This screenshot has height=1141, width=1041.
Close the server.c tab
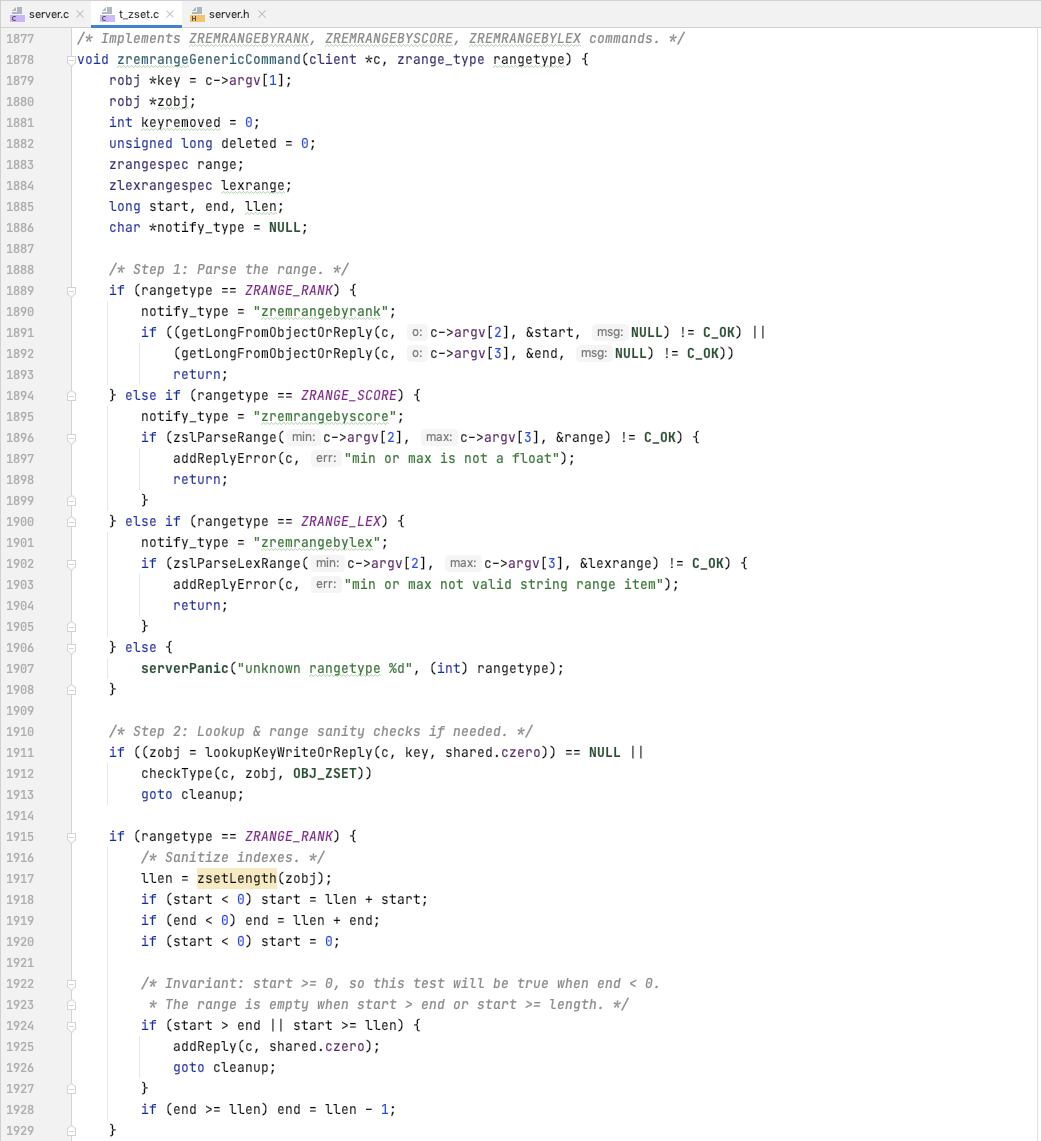80,14
